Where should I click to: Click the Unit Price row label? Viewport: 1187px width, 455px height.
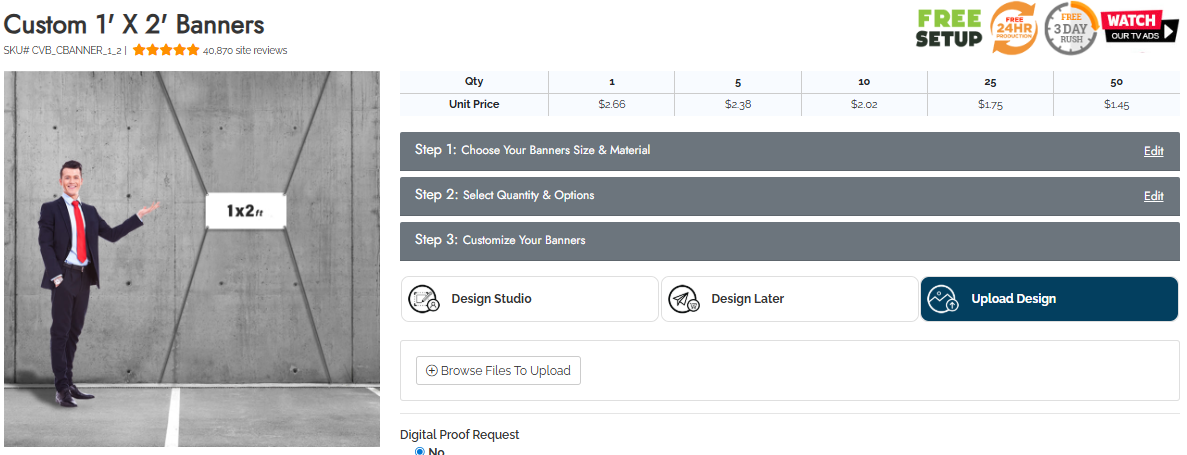(x=474, y=104)
